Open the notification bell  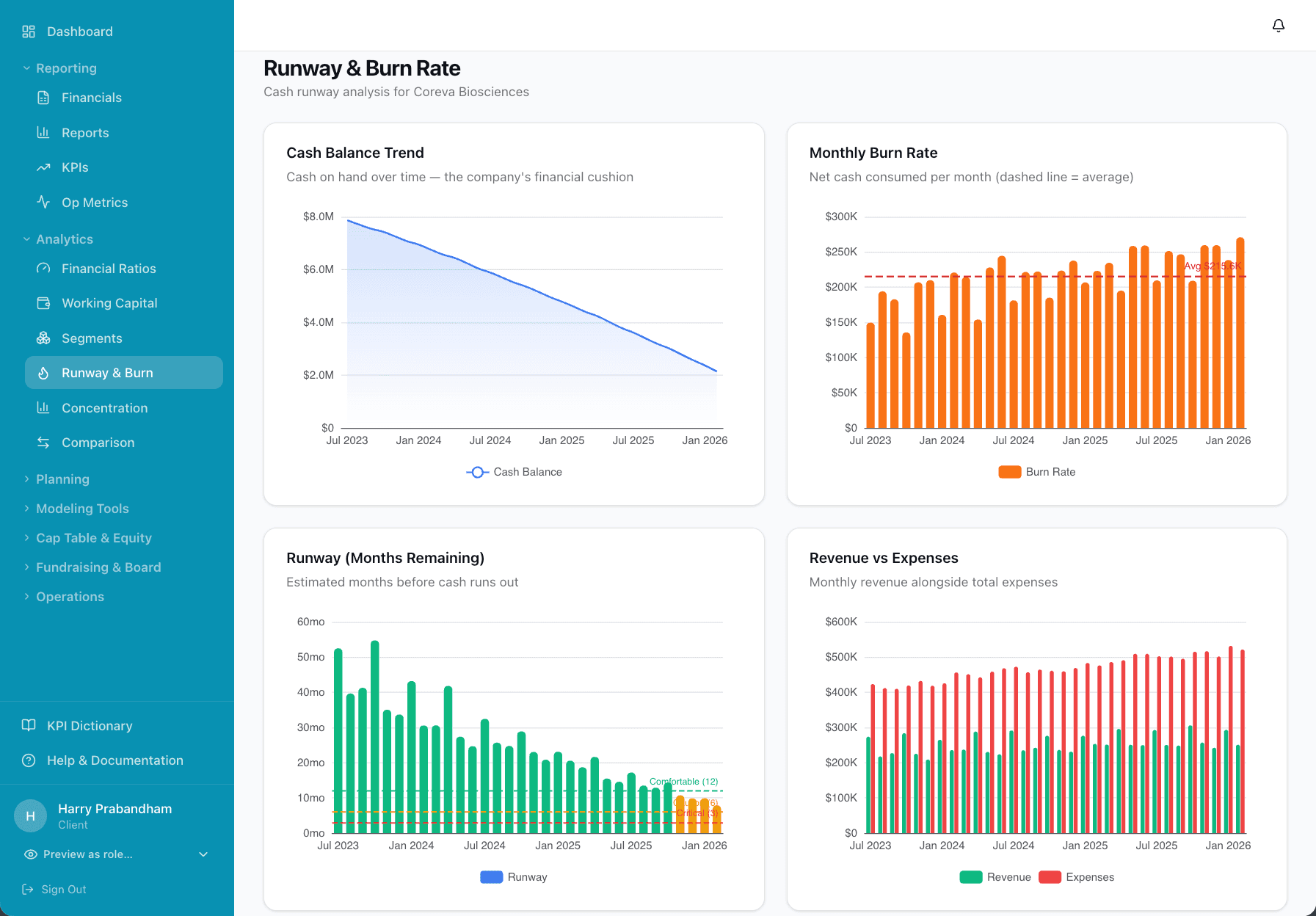click(x=1278, y=25)
